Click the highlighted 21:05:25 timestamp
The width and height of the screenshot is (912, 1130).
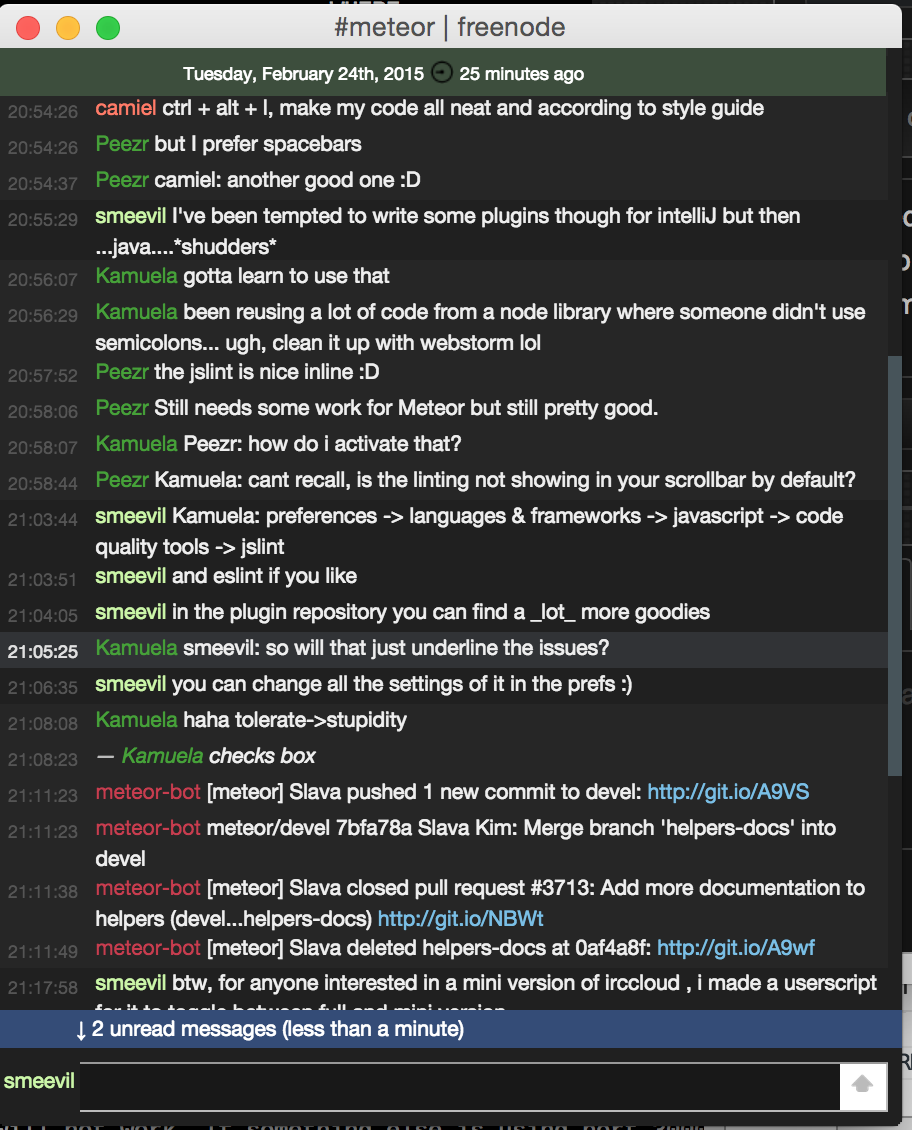click(42, 652)
